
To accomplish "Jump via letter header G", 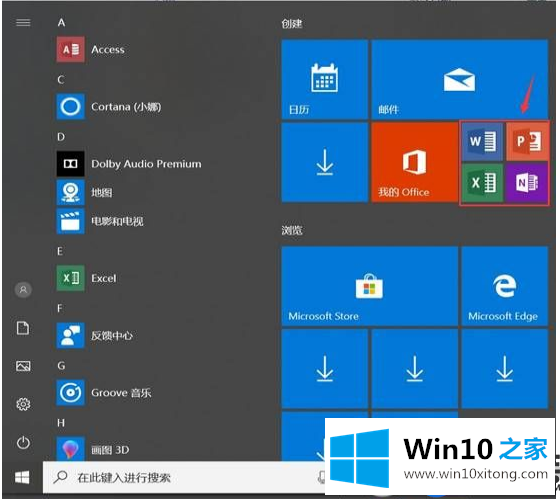I will pyautogui.click(x=61, y=365).
